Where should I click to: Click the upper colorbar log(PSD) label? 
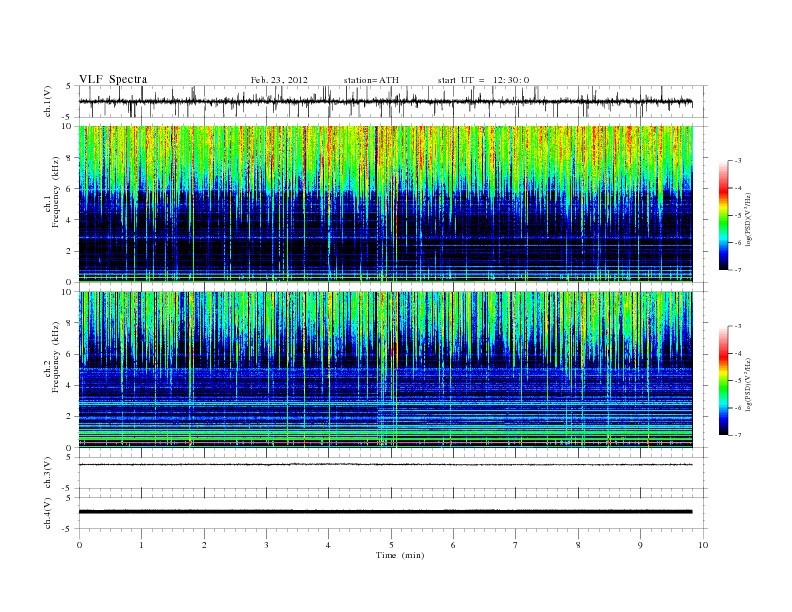click(749, 217)
